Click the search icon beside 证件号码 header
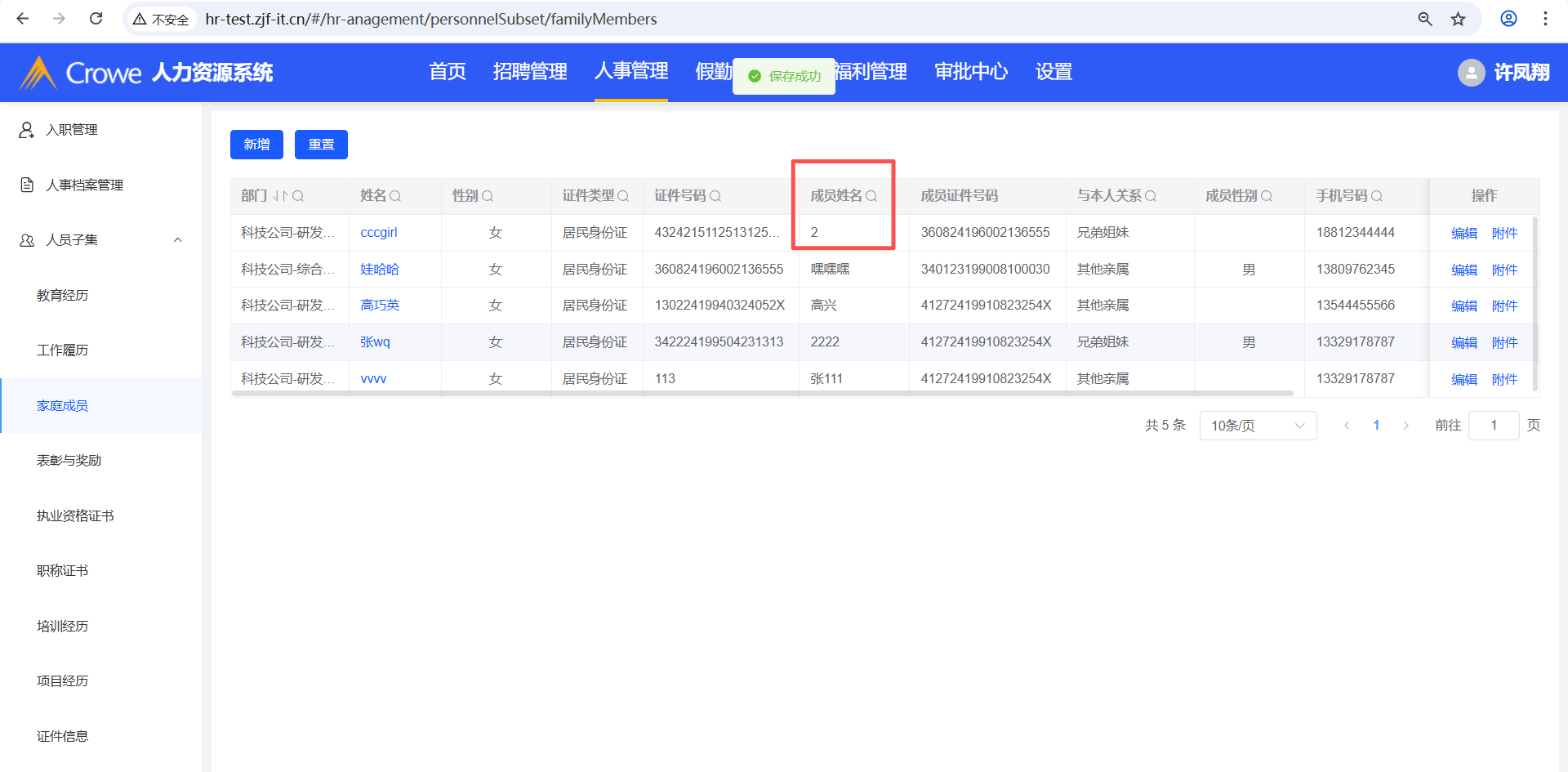Image resolution: width=1568 pixels, height=772 pixels. (x=715, y=196)
